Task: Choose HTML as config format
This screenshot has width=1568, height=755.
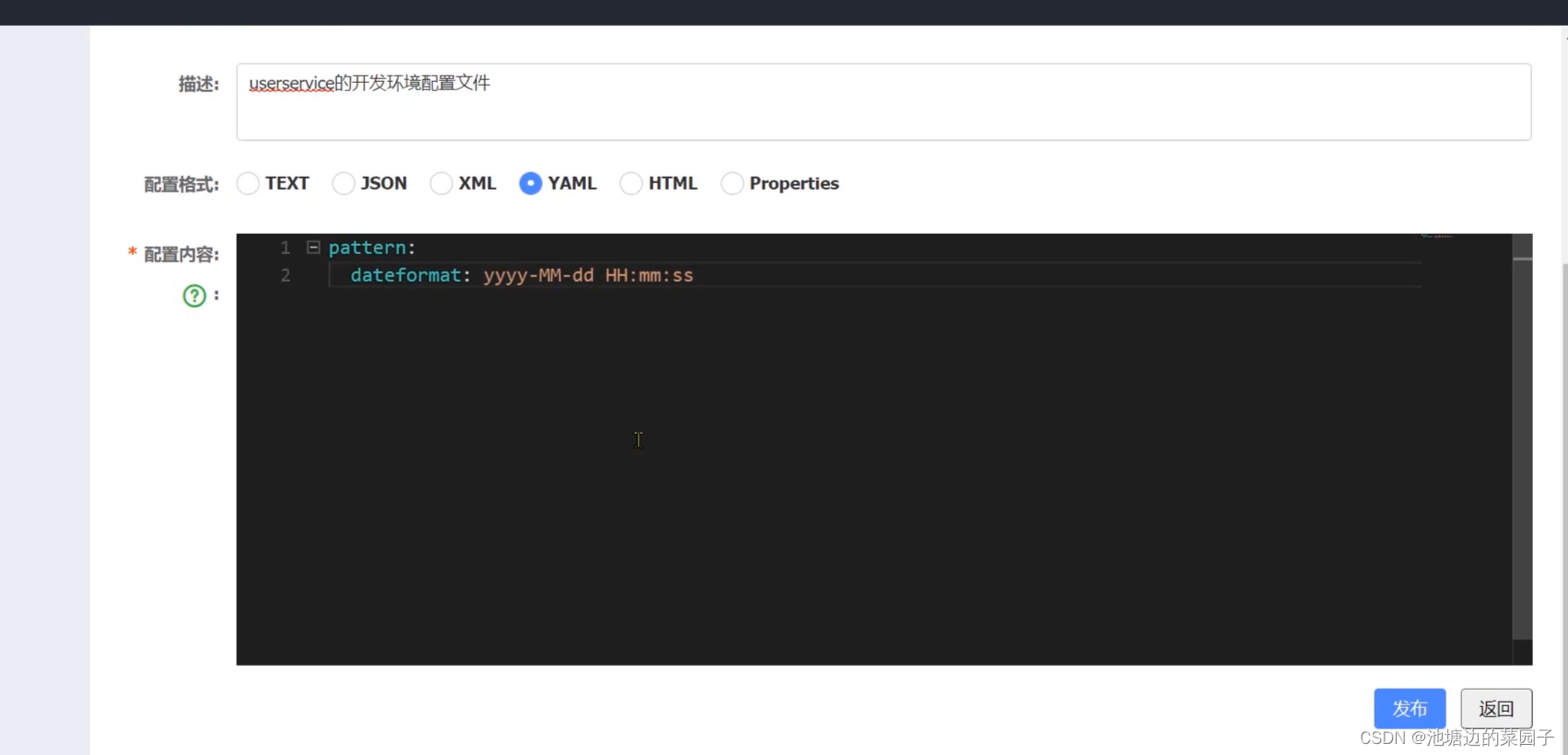Action: pos(631,183)
